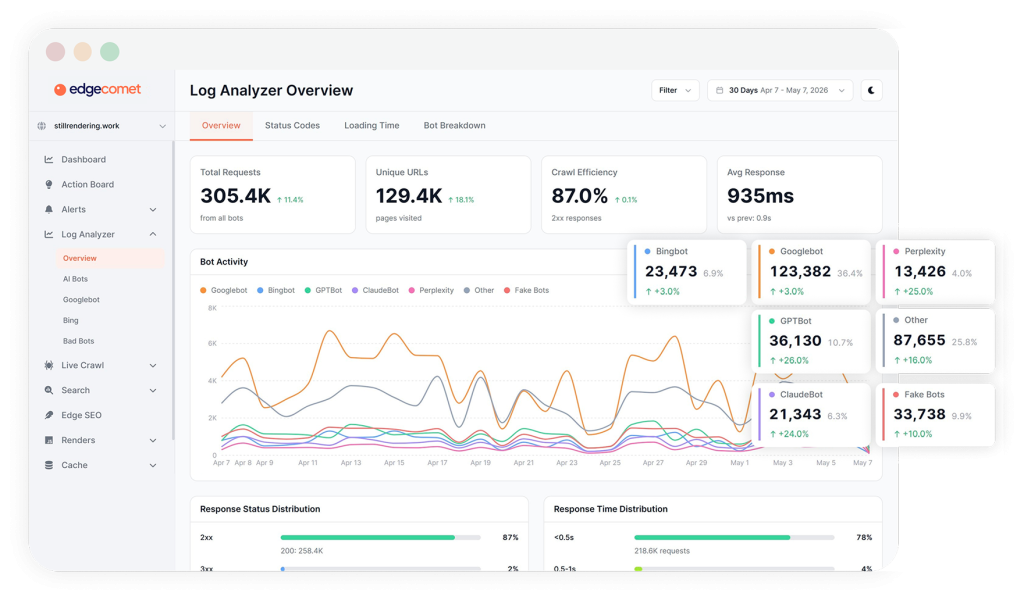This screenshot has height=600, width=1024.
Task: Switch to the Loading Time tab
Action: click(x=372, y=125)
